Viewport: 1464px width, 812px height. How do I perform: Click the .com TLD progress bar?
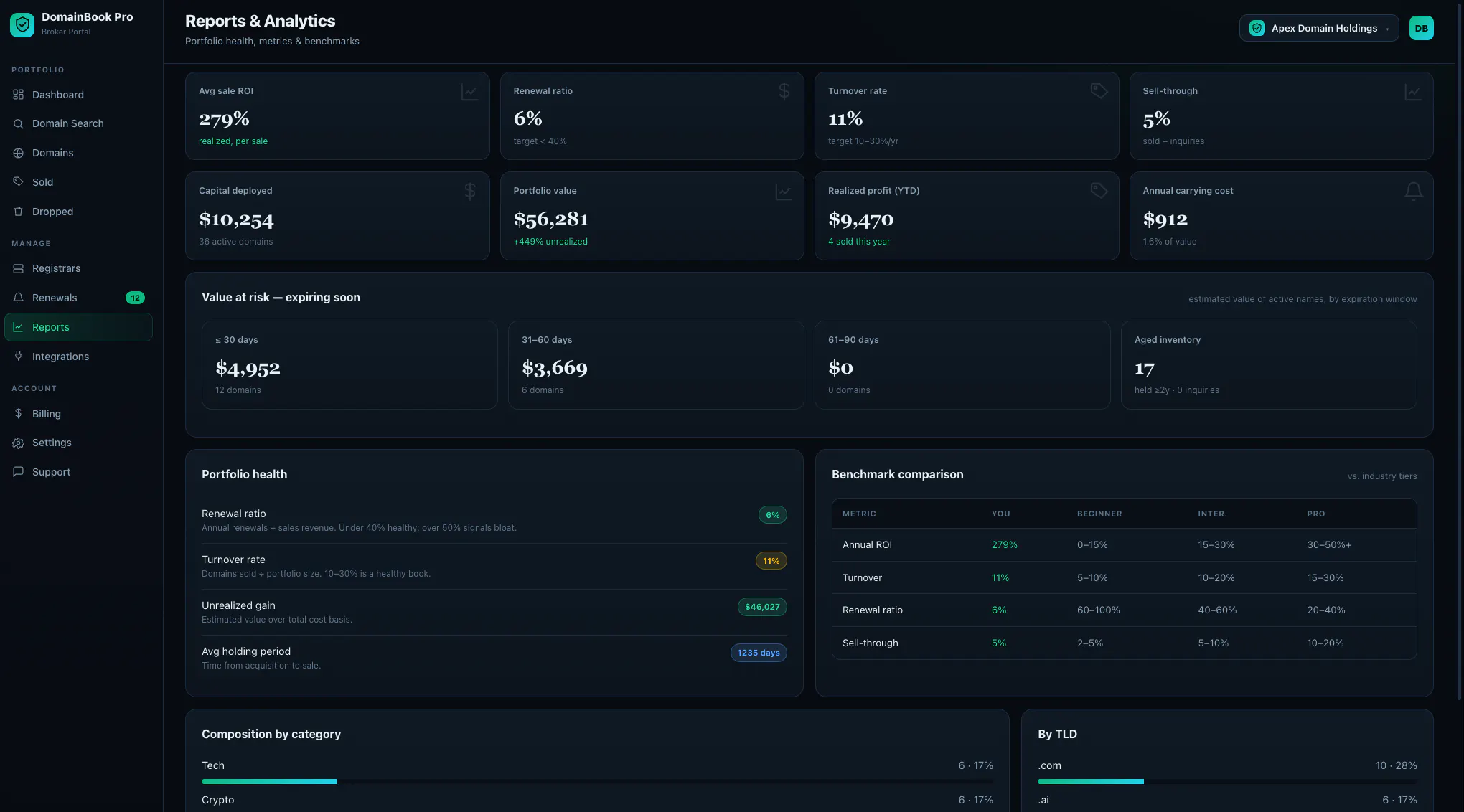coord(1227,781)
